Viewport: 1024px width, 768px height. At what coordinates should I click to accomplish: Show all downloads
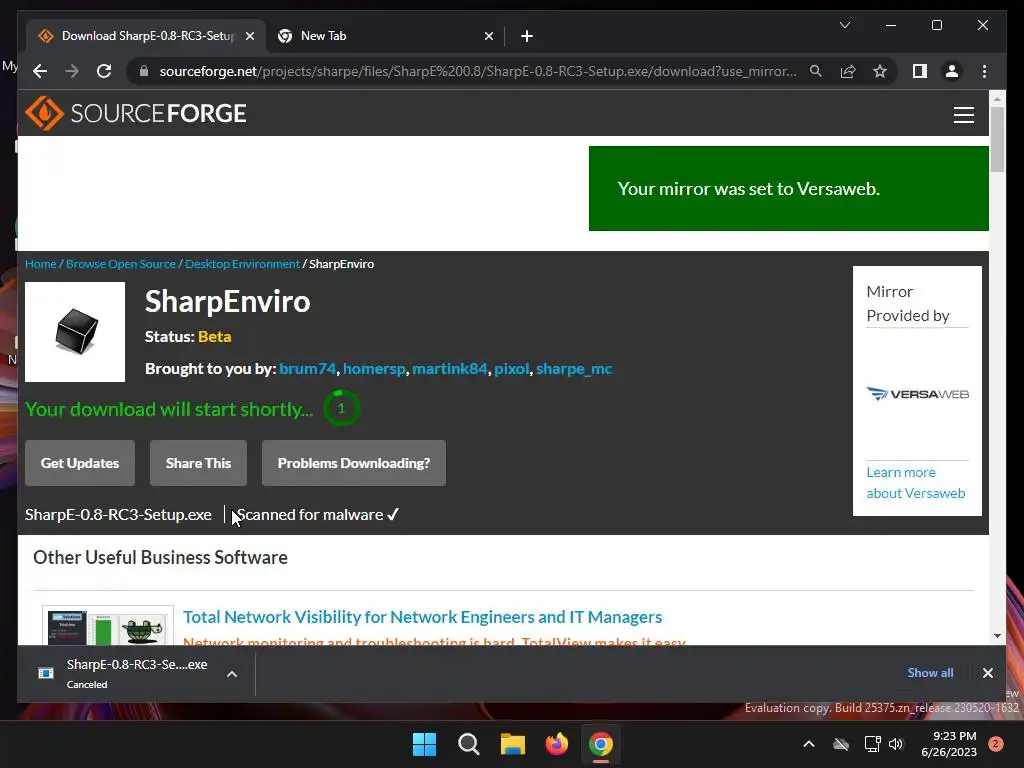[930, 673]
